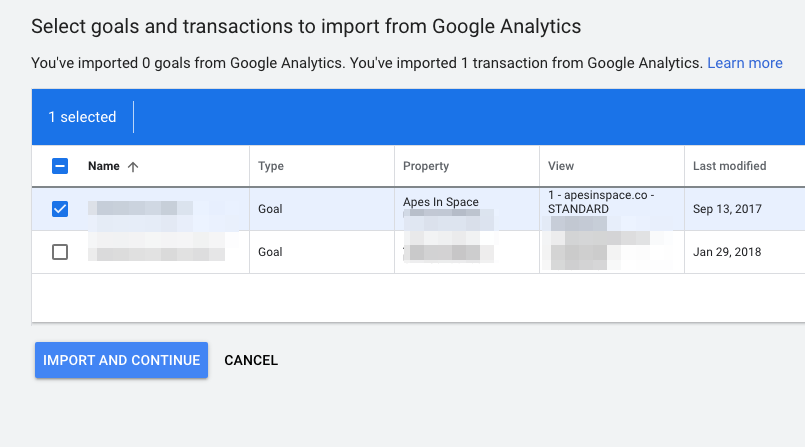Screen dimensions: 805x447
Task: Click the Name column sort arrow icon
Action: point(133,167)
